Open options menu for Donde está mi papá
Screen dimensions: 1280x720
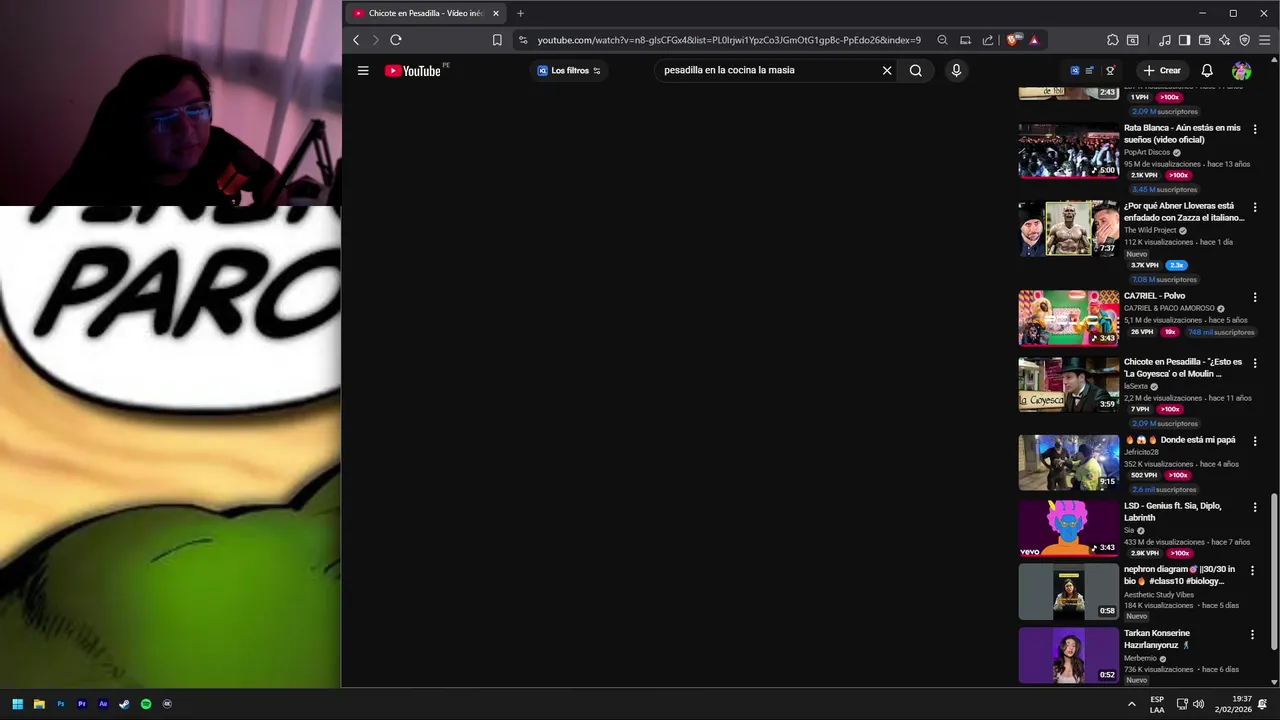[1255, 441]
